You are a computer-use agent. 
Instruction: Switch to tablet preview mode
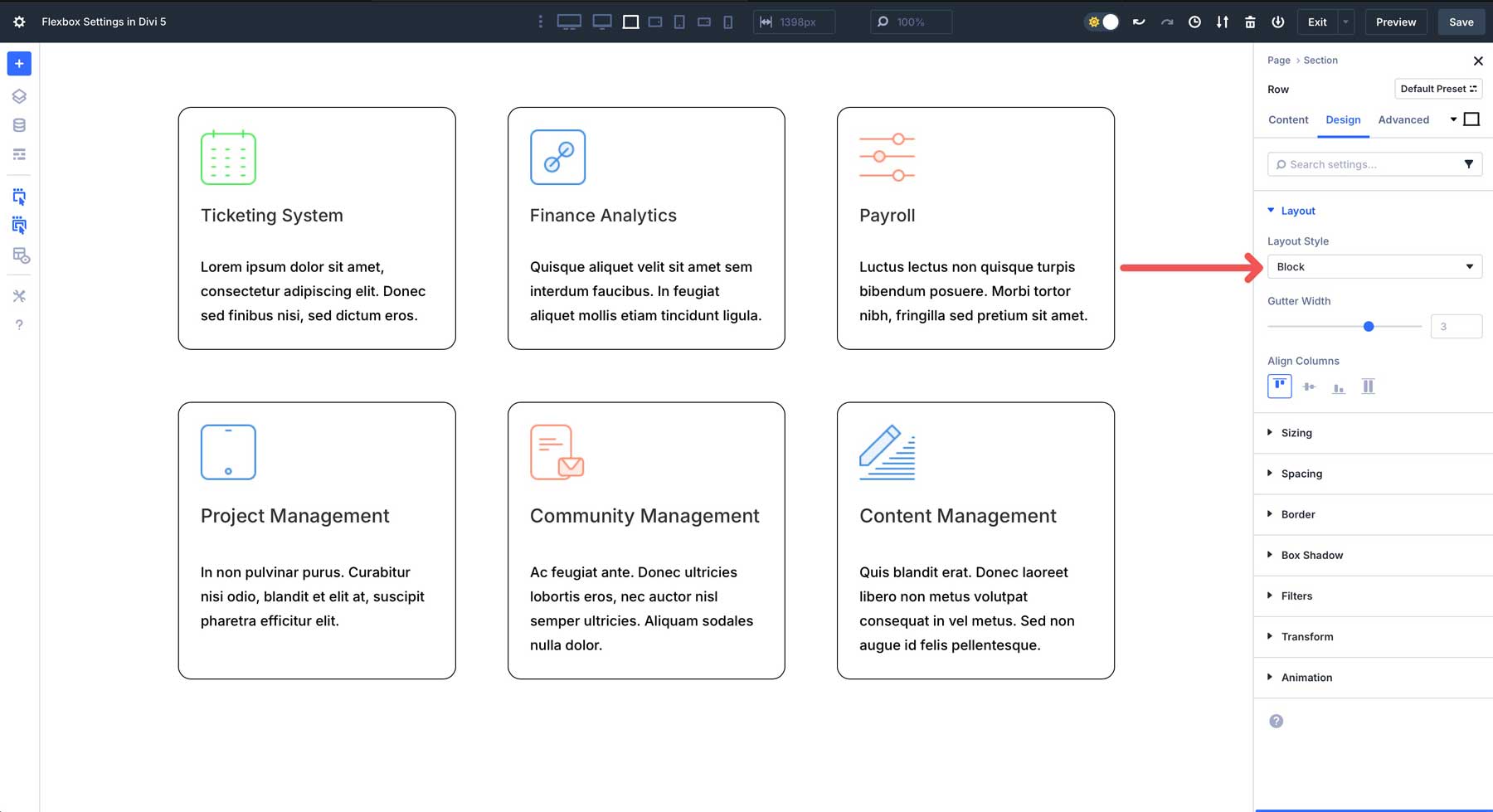[678, 22]
